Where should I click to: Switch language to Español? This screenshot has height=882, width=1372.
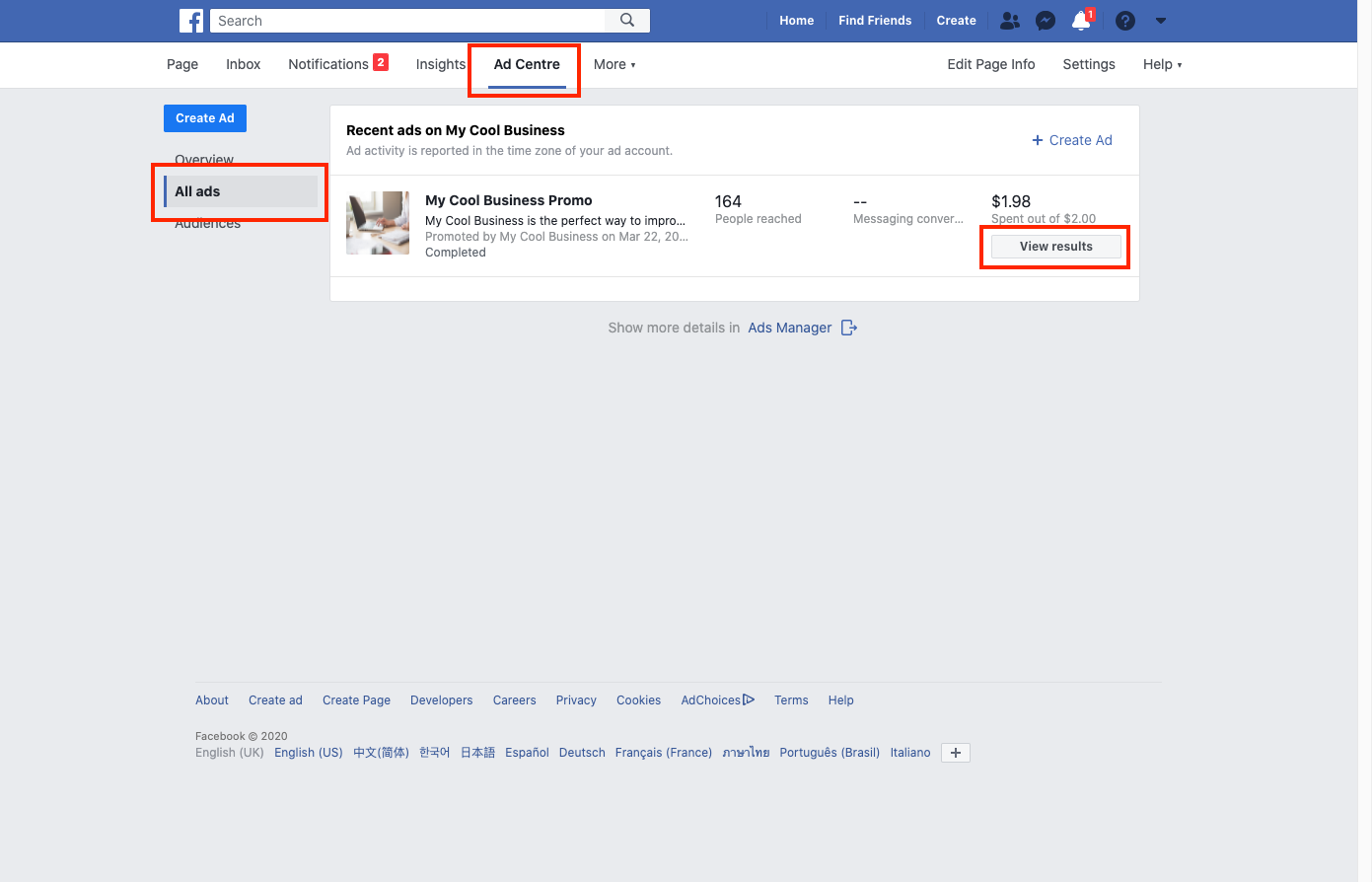click(x=527, y=753)
